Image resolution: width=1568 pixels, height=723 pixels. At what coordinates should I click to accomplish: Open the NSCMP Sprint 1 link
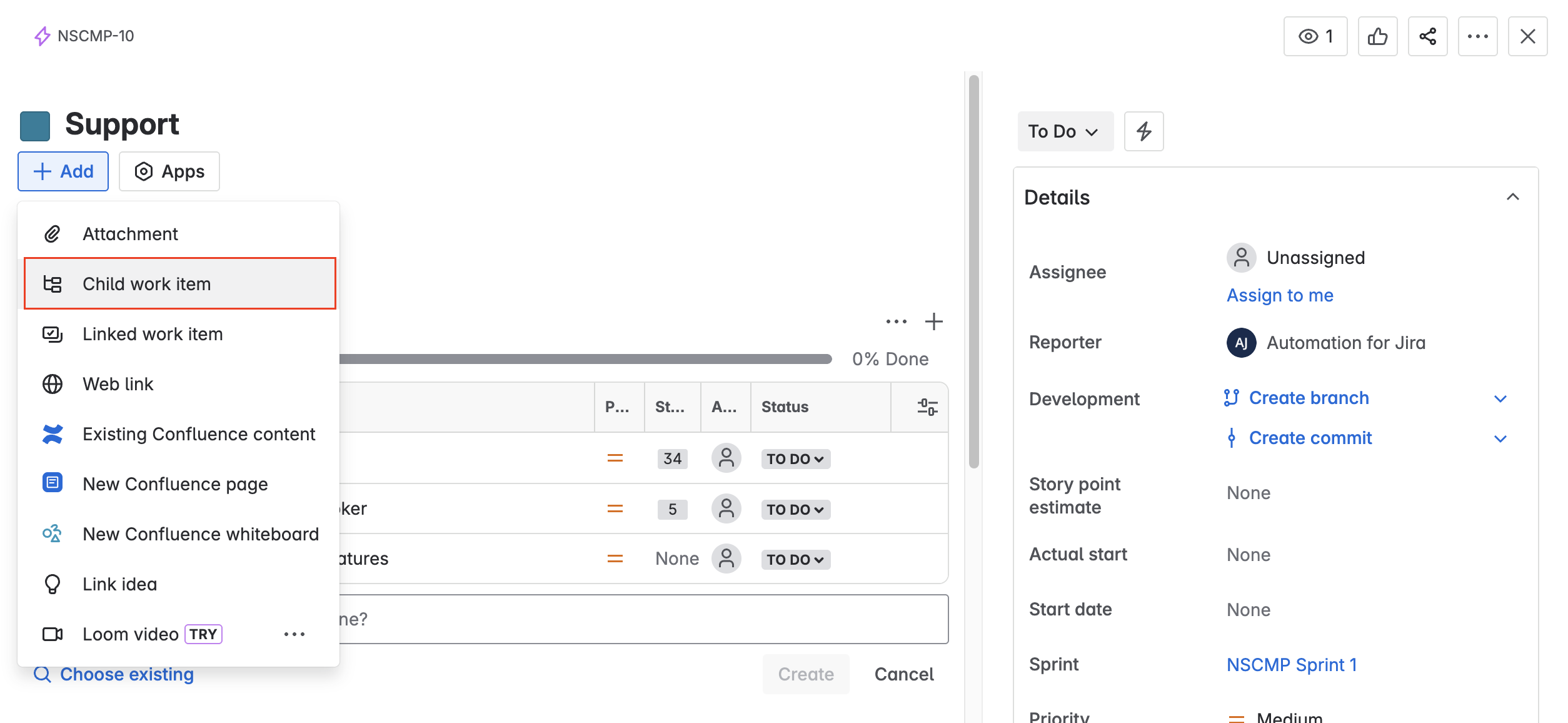click(x=1291, y=664)
